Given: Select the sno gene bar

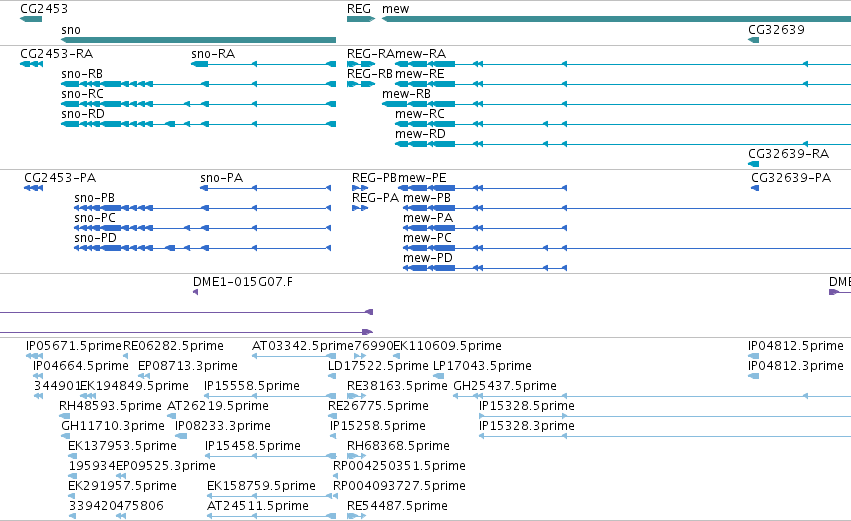Looking at the screenshot, I should pos(199,40).
